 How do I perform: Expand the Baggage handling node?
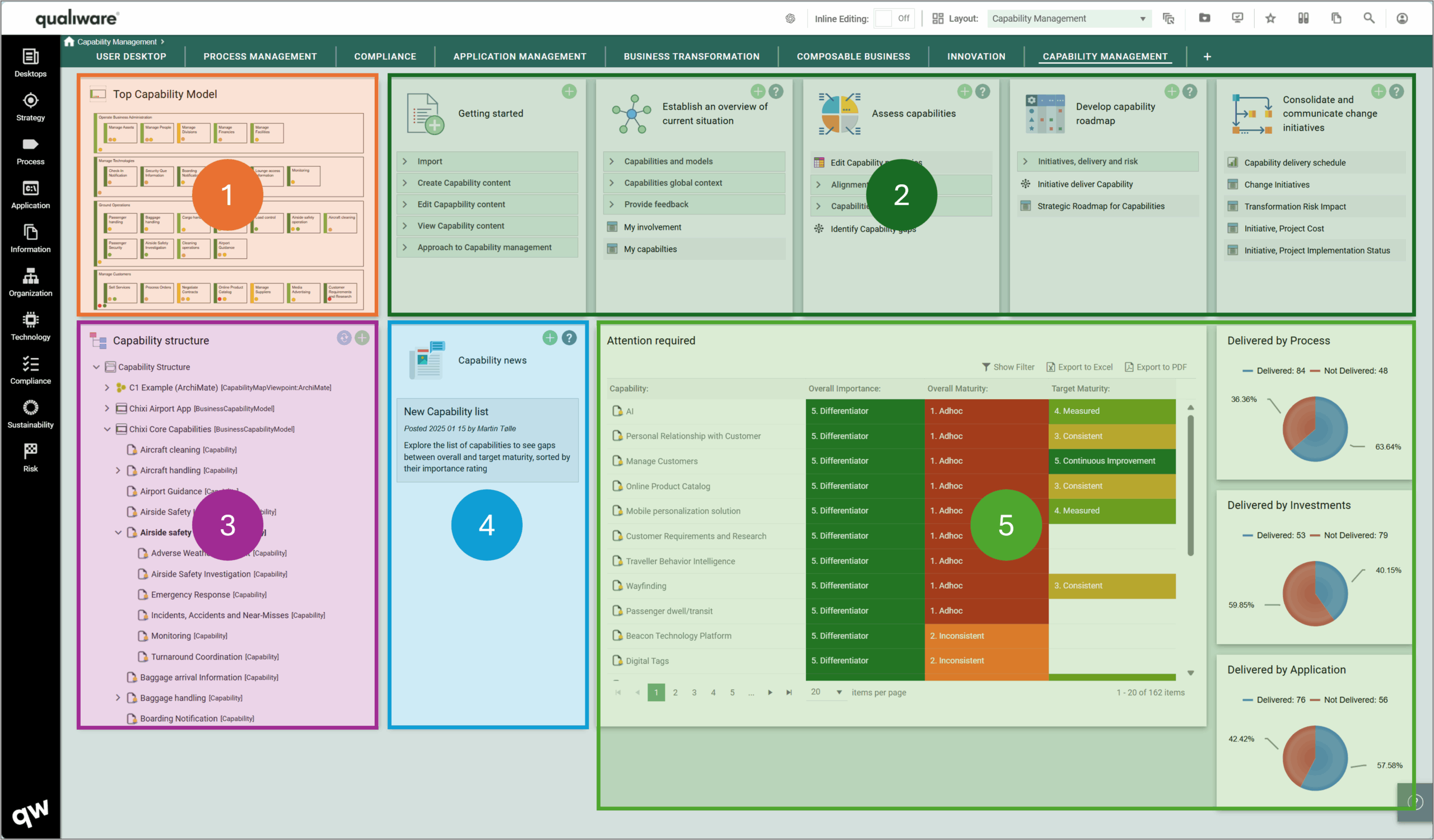pyautogui.click(x=118, y=698)
